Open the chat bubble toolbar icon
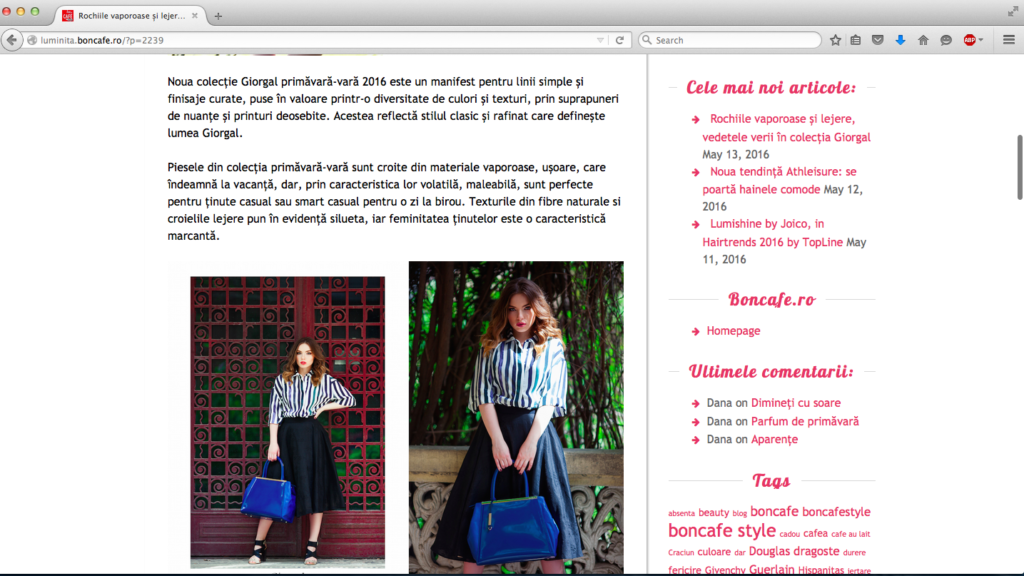Image resolution: width=1024 pixels, height=576 pixels. pos(946,40)
